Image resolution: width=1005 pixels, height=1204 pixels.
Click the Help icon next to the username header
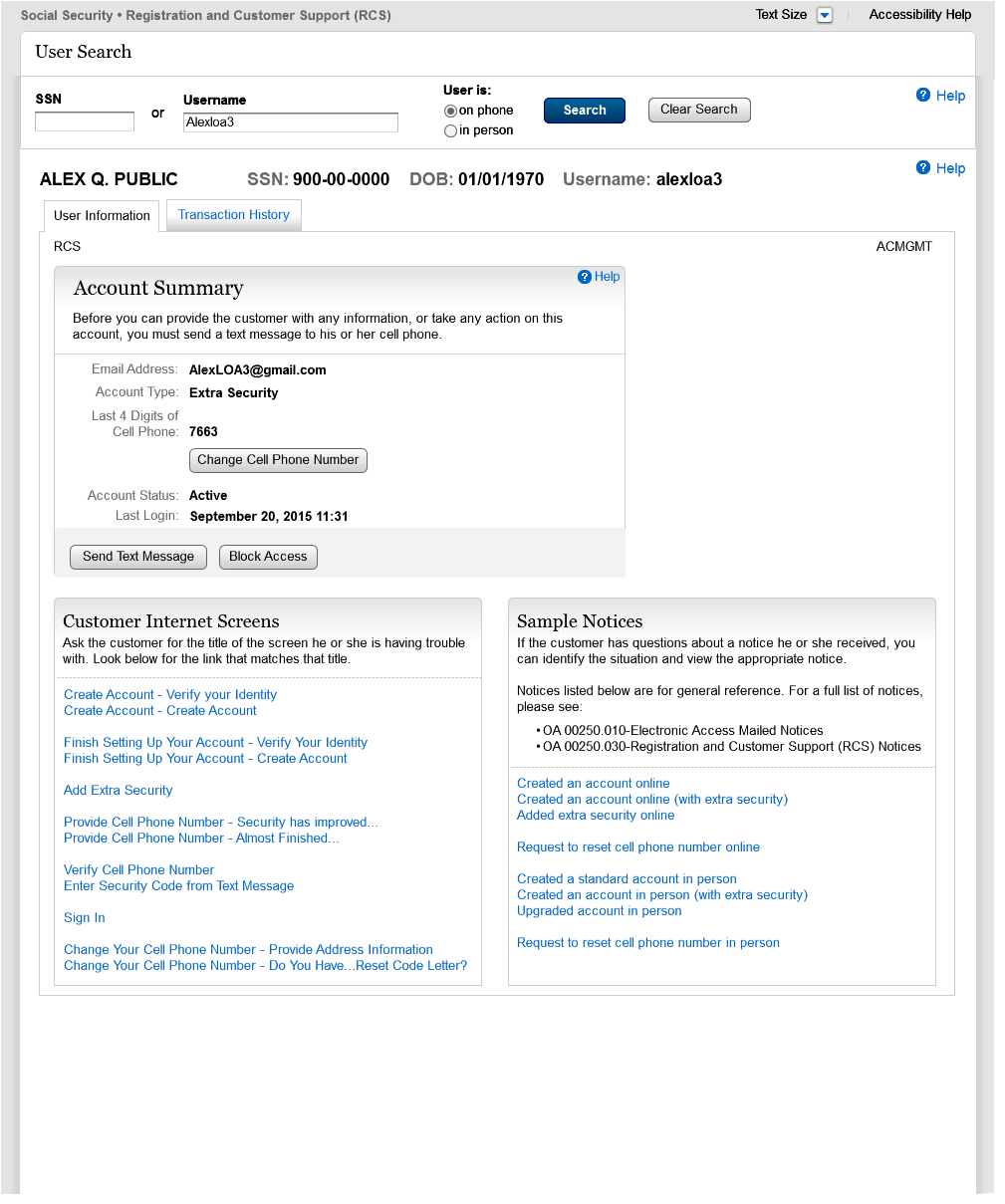[923, 168]
